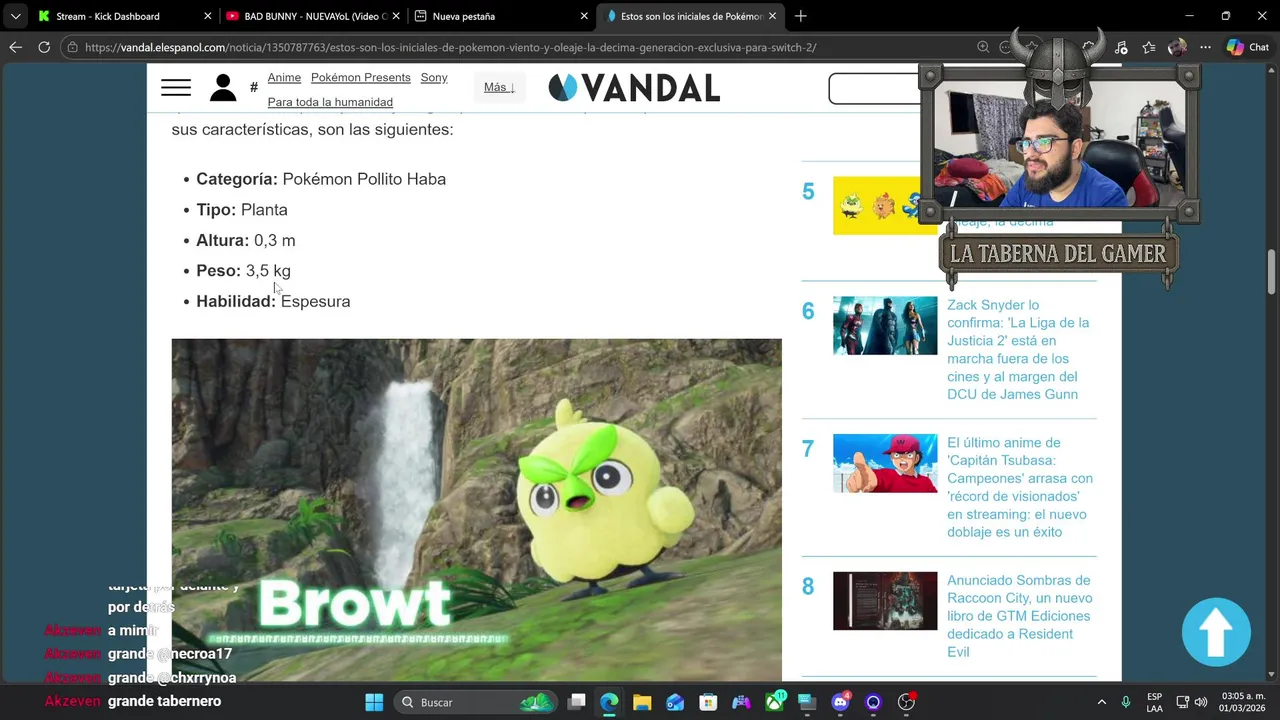
Task: Open the Sony topic link
Action: pyautogui.click(x=434, y=78)
